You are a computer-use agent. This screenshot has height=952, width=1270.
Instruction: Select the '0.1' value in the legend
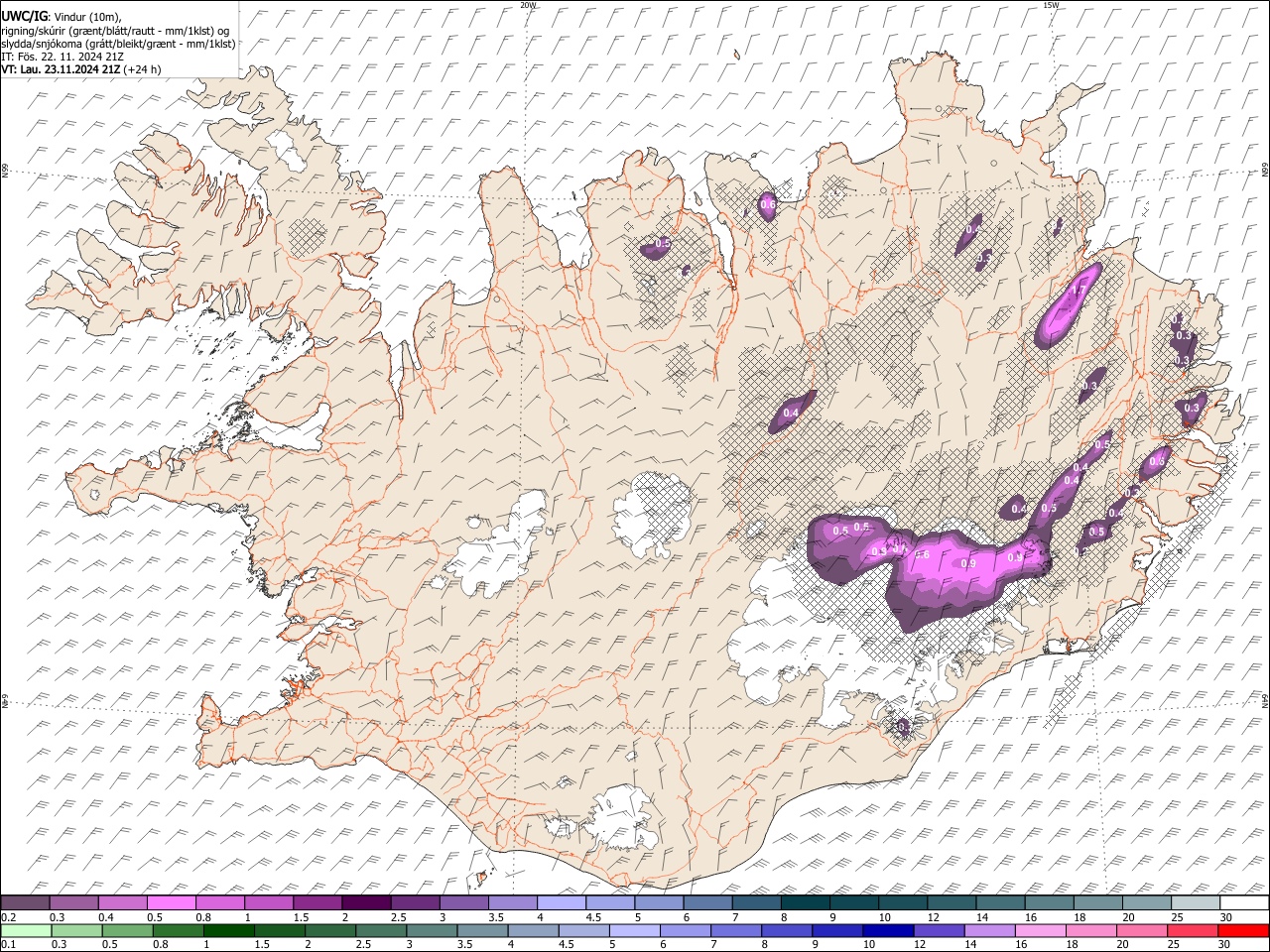click(7, 945)
